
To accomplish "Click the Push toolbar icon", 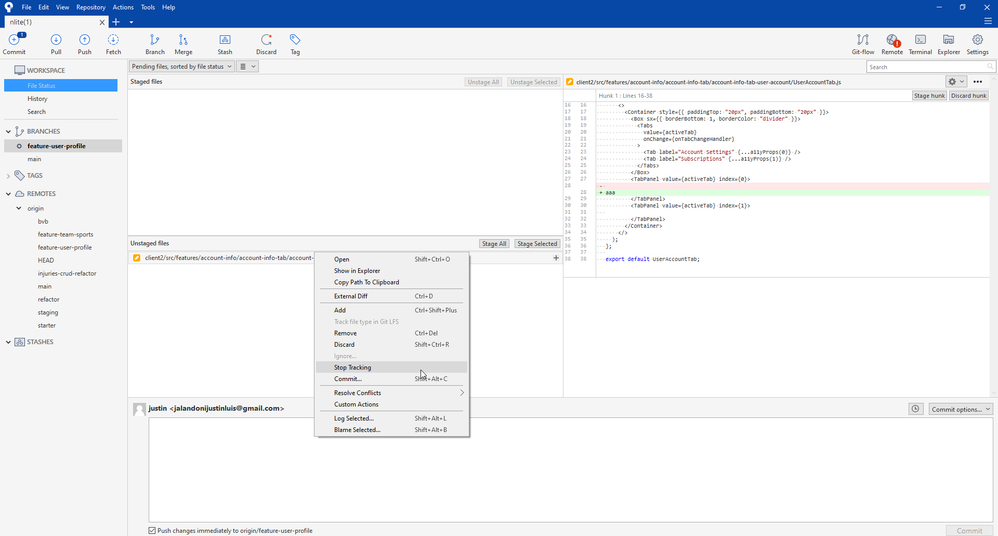I will pyautogui.click(x=85, y=44).
